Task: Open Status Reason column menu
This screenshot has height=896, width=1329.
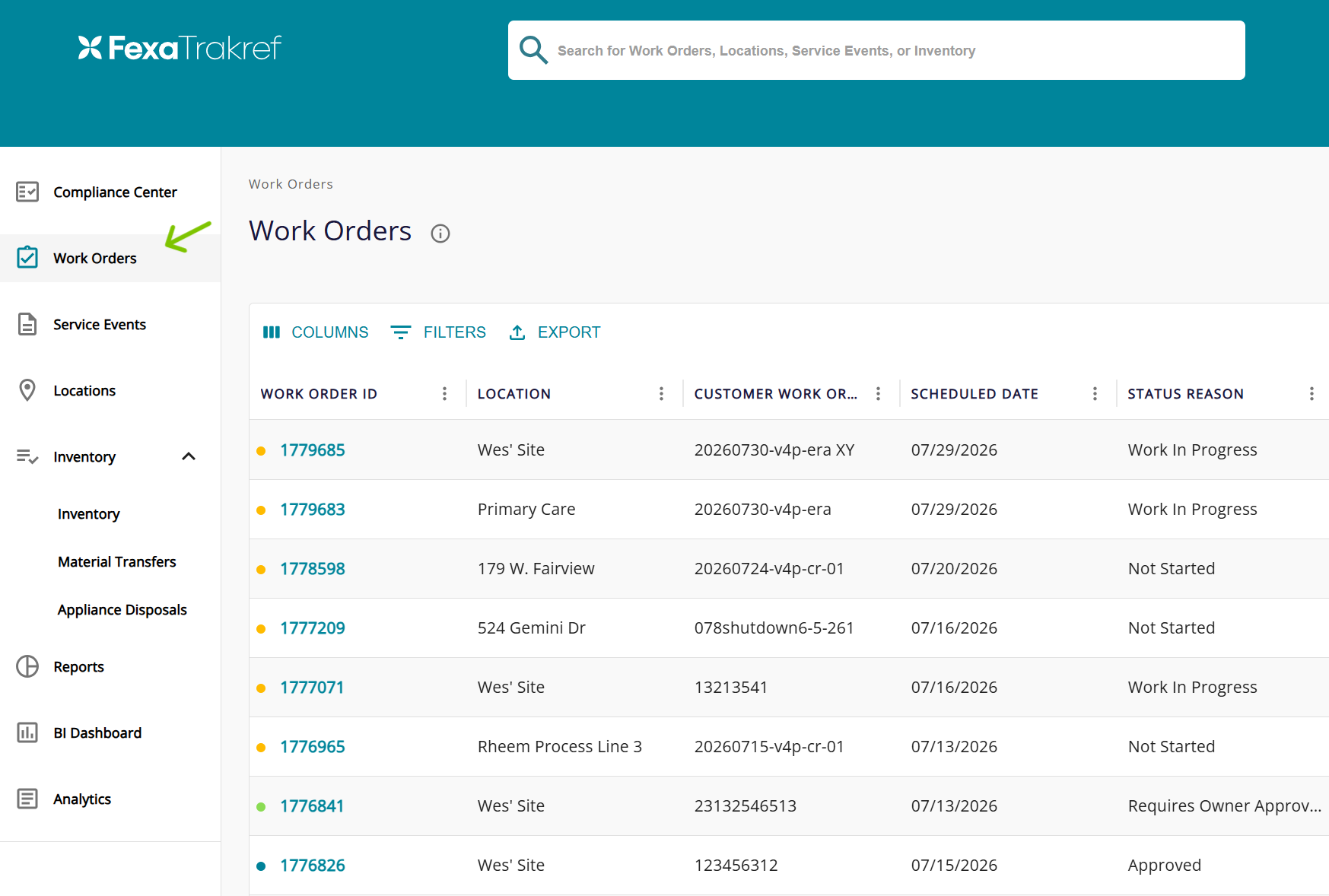Action: (1312, 393)
